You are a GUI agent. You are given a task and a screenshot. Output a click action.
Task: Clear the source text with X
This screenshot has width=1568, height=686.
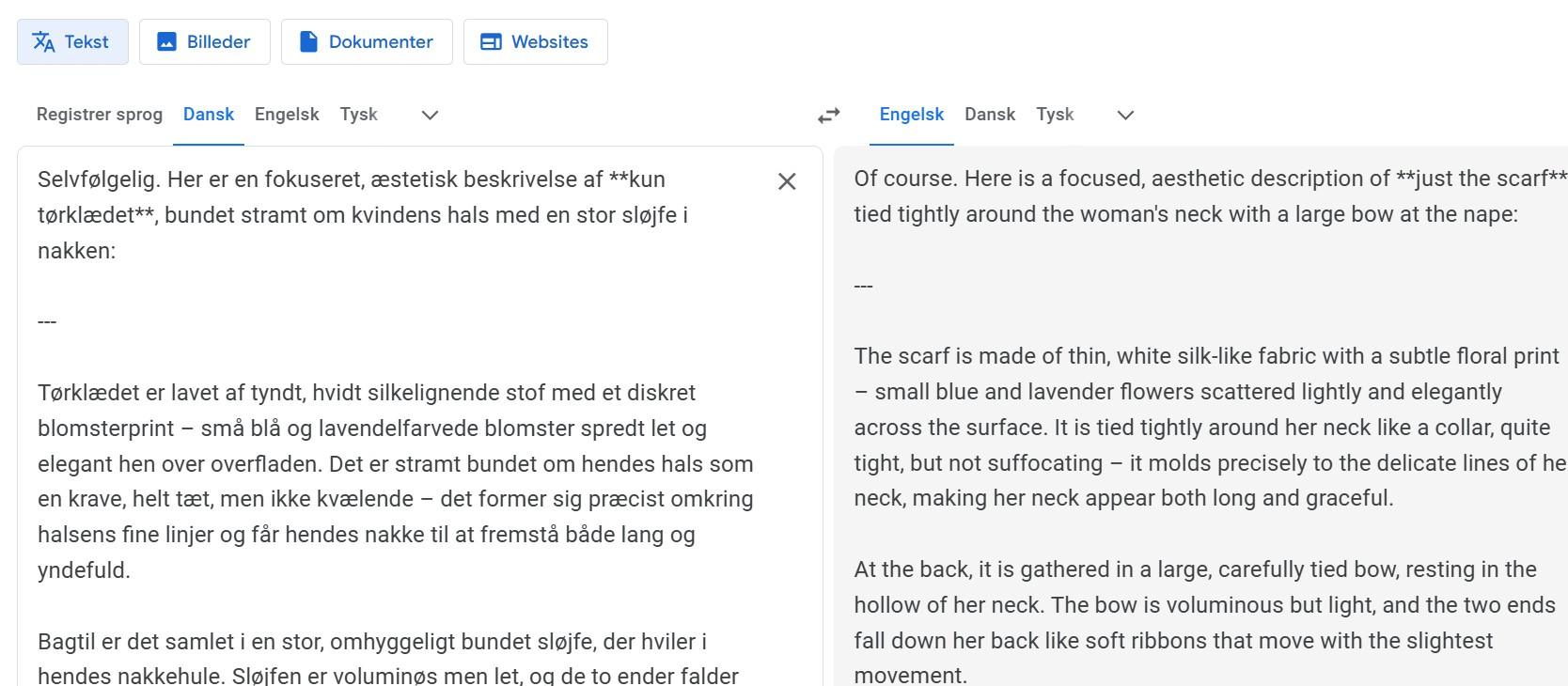[787, 181]
